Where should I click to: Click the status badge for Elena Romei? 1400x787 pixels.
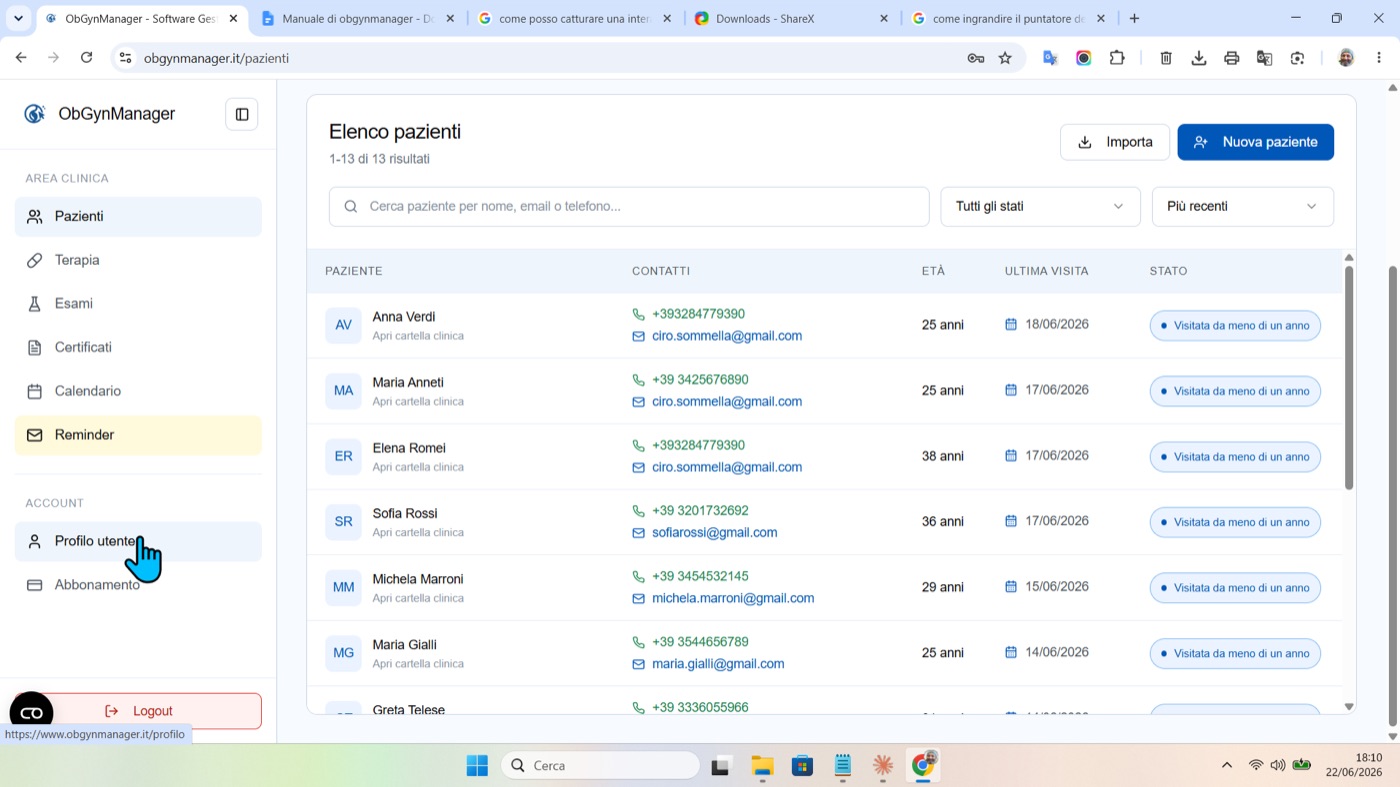tap(1235, 457)
